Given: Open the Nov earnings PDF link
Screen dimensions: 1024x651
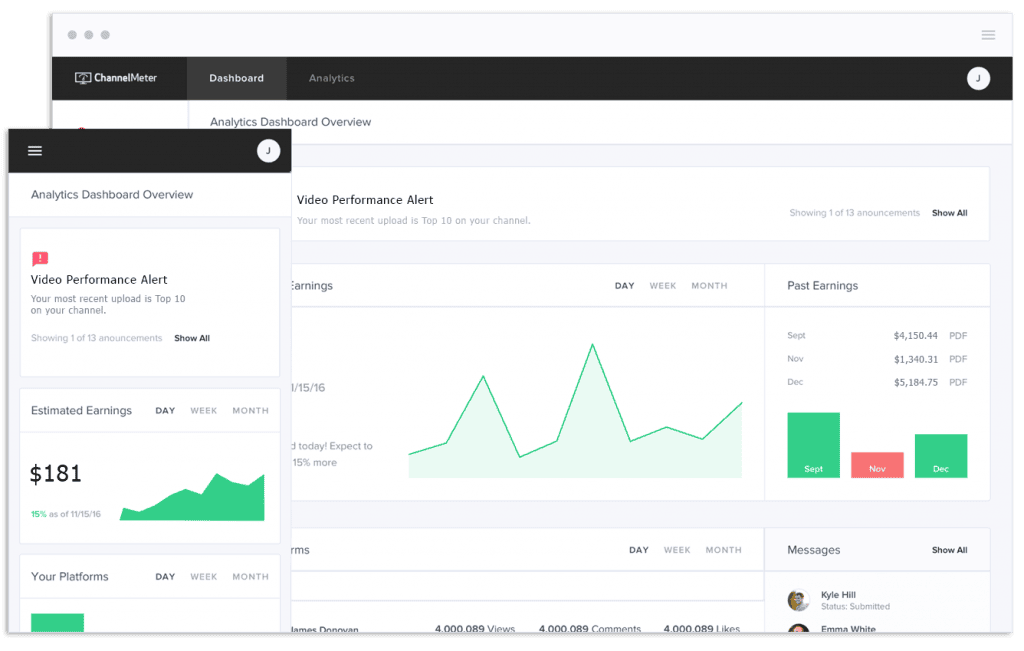Looking at the screenshot, I should click(x=958, y=359).
